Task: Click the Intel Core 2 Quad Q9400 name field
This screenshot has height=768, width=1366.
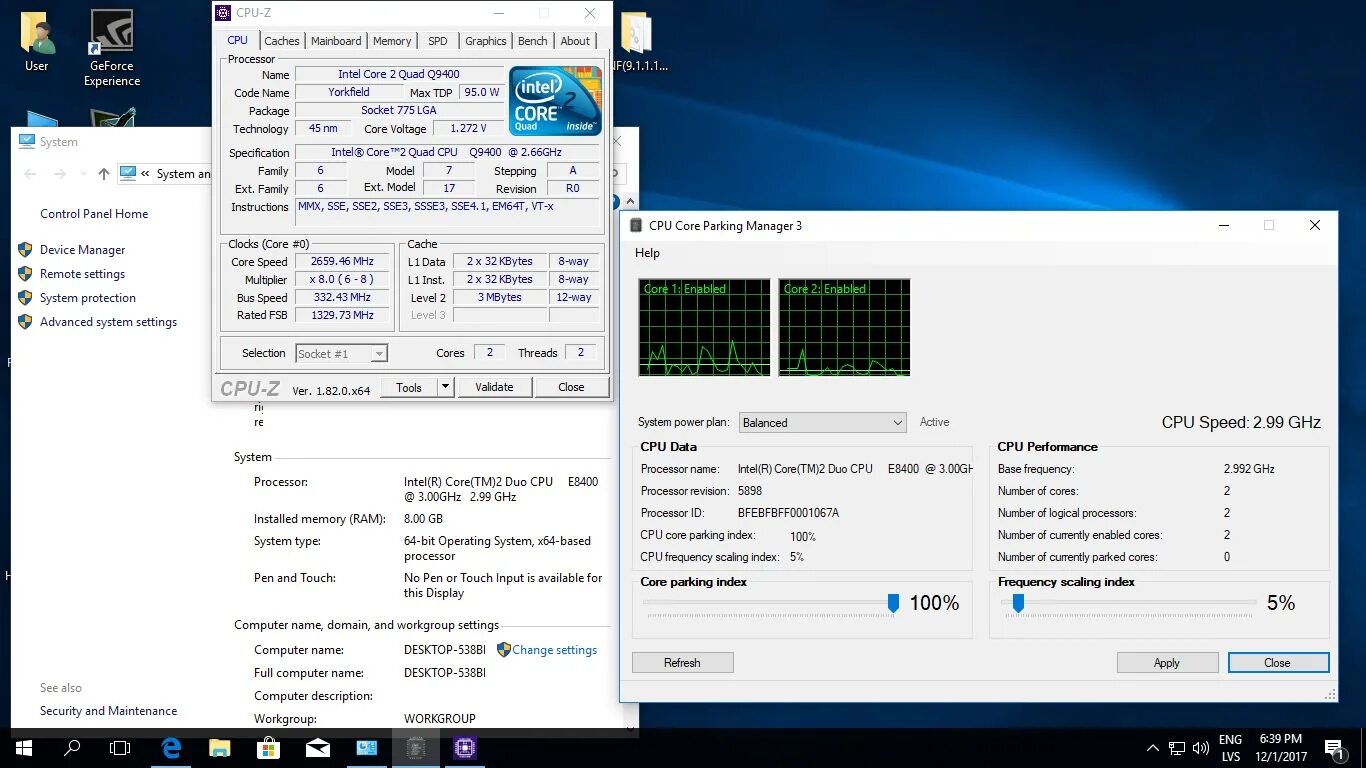Action: [399, 74]
